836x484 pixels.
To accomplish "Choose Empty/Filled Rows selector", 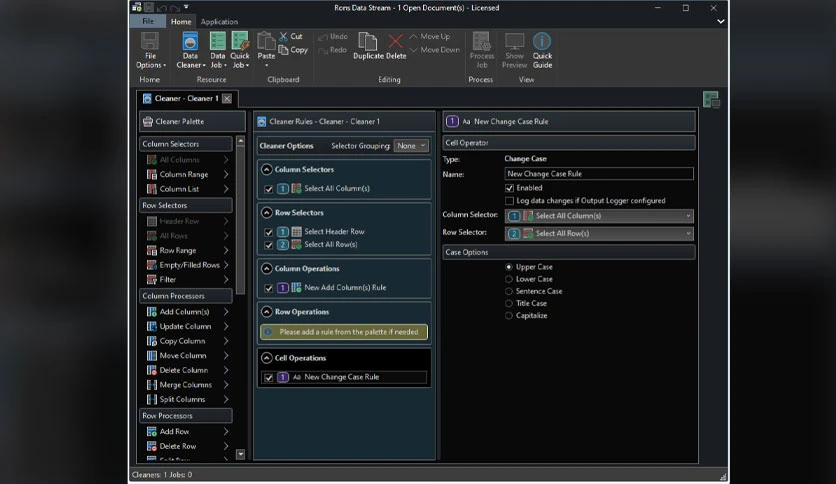I will 186,265.
